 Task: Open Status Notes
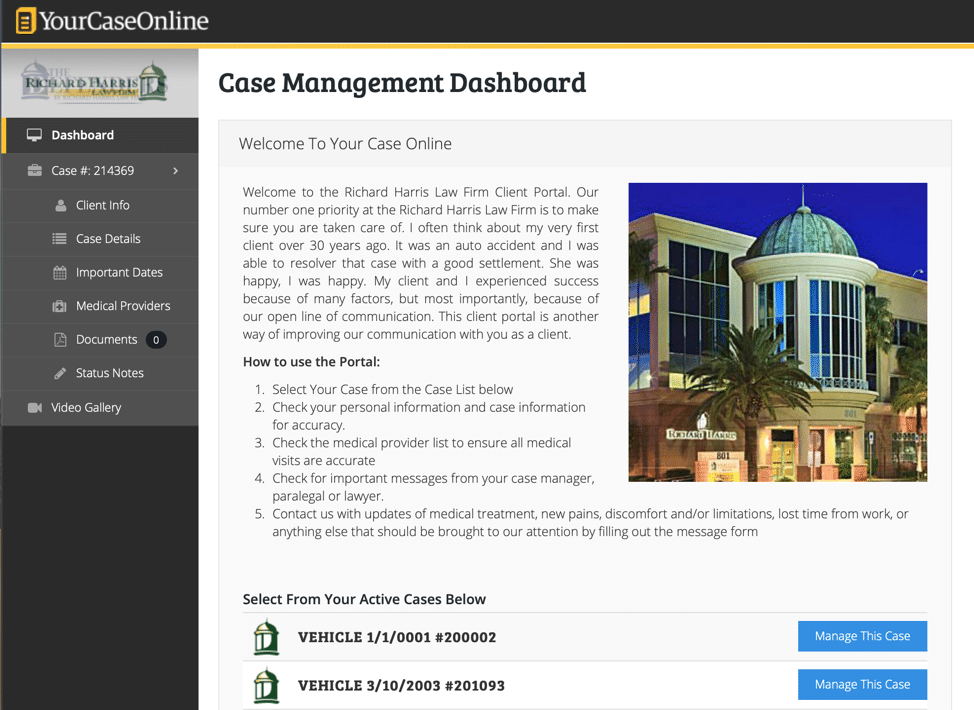tap(100, 373)
